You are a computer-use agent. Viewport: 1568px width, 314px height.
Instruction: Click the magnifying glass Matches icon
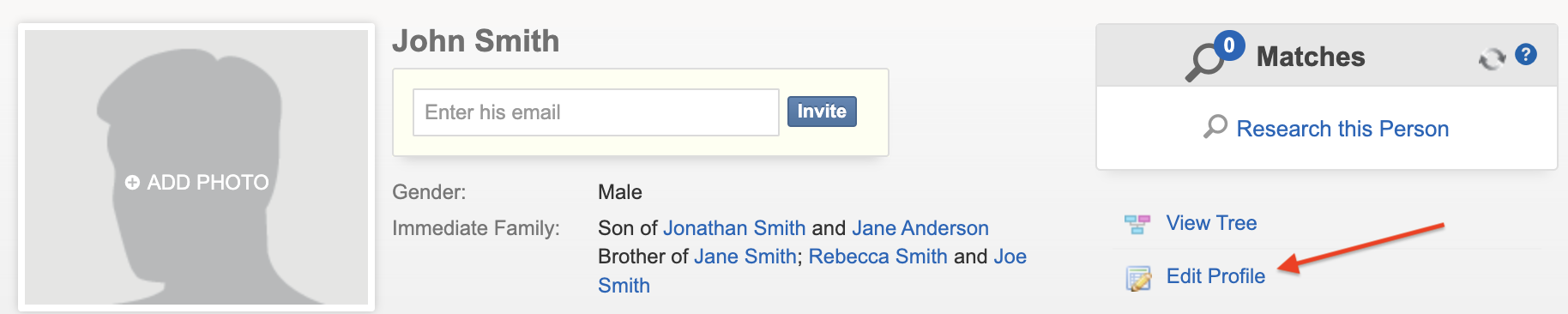pos(1205,61)
